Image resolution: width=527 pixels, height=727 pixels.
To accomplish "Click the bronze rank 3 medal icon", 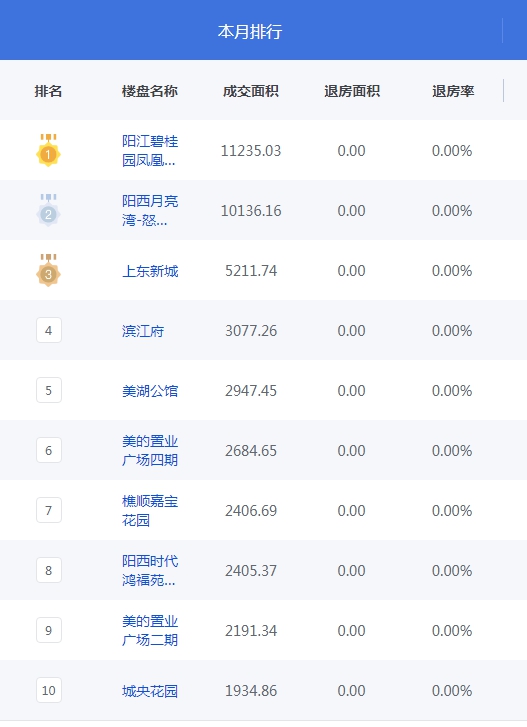I will point(48,270).
